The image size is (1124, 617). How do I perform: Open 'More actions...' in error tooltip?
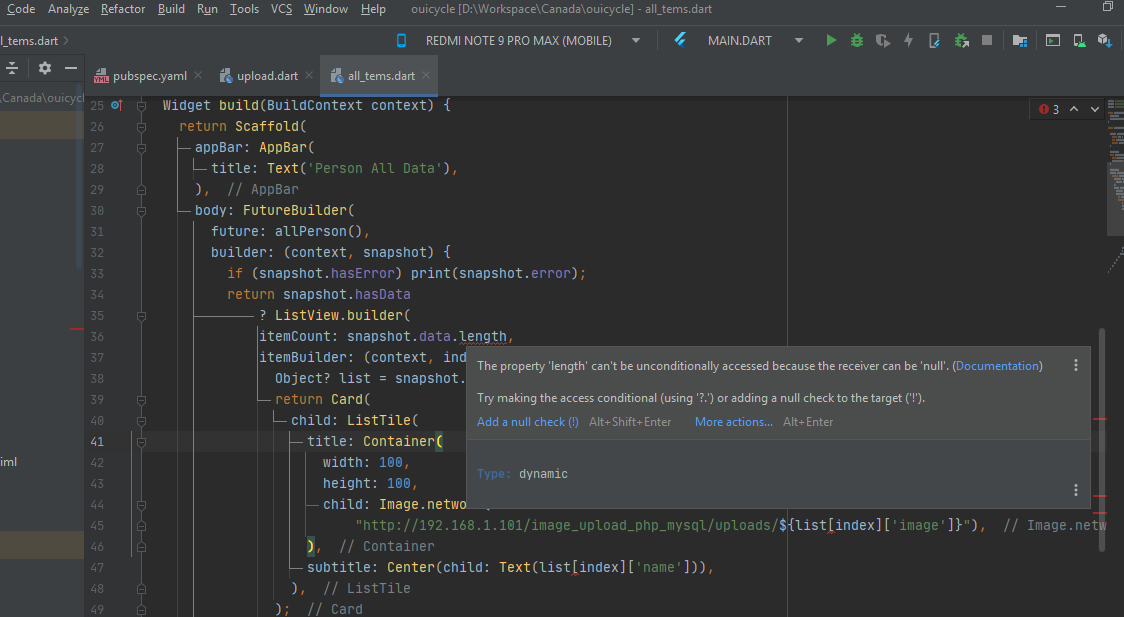(x=733, y=422)
